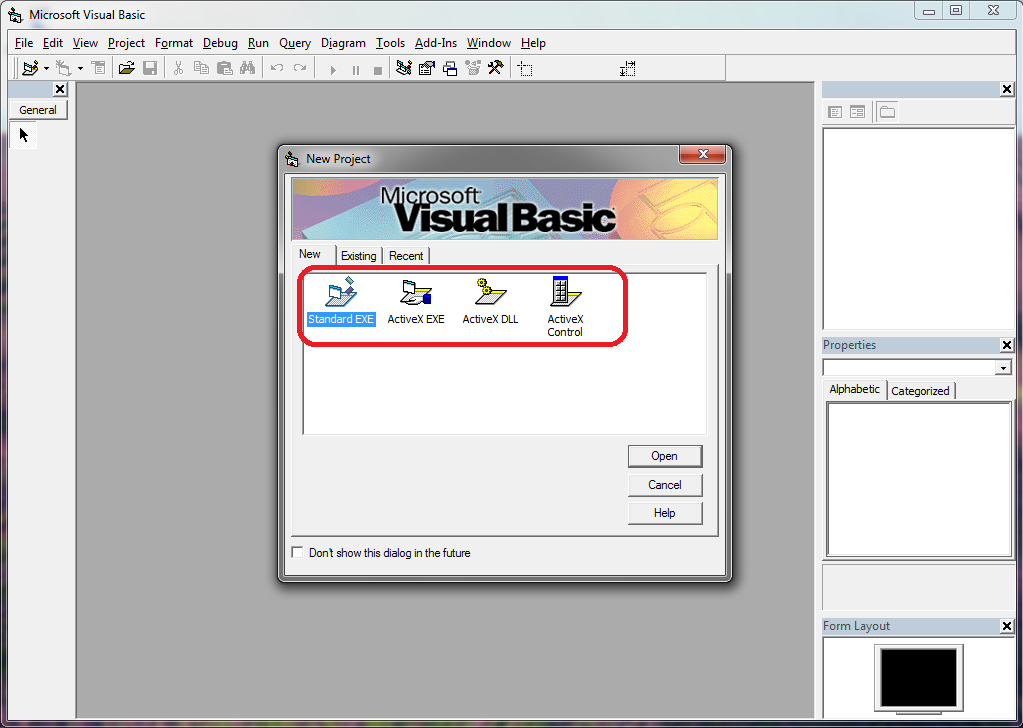Screen dimensions: 1023x728
Task: Click the Save Project disk icon
Action: [x=150, y=68]
